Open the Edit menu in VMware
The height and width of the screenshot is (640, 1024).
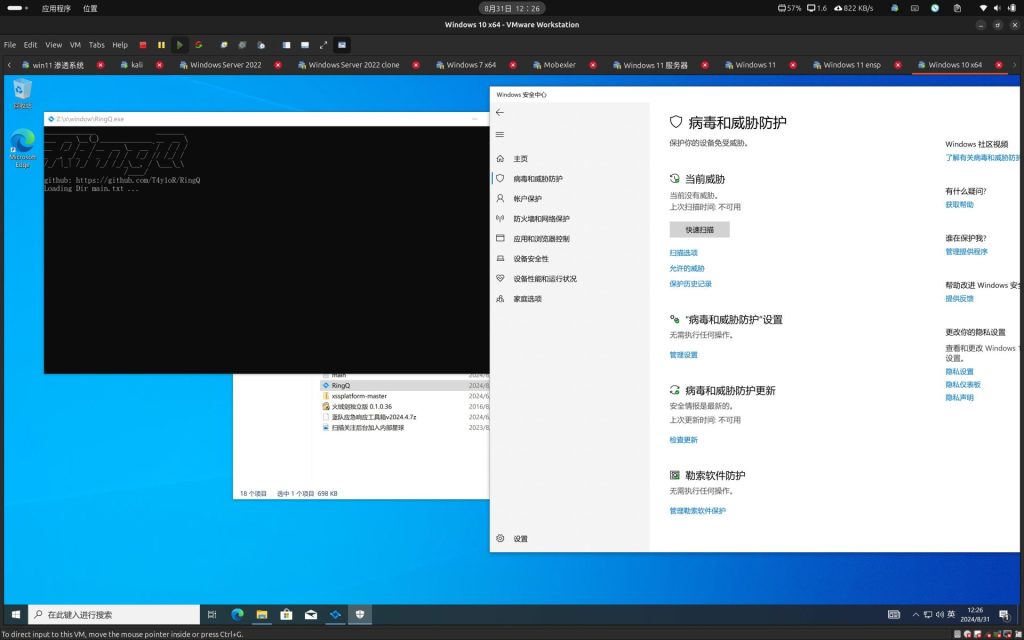tap(31, 45)
